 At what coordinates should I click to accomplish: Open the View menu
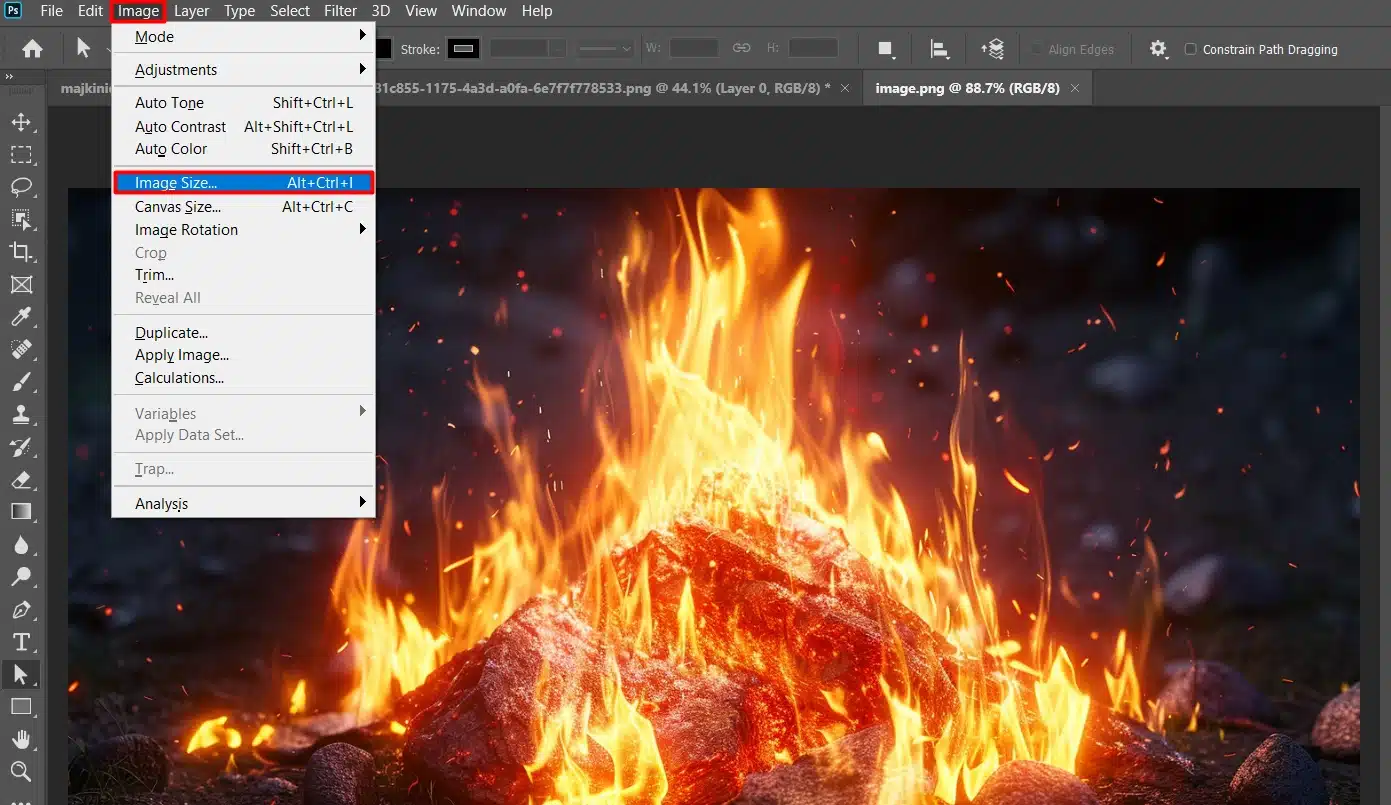pos(421,11)
